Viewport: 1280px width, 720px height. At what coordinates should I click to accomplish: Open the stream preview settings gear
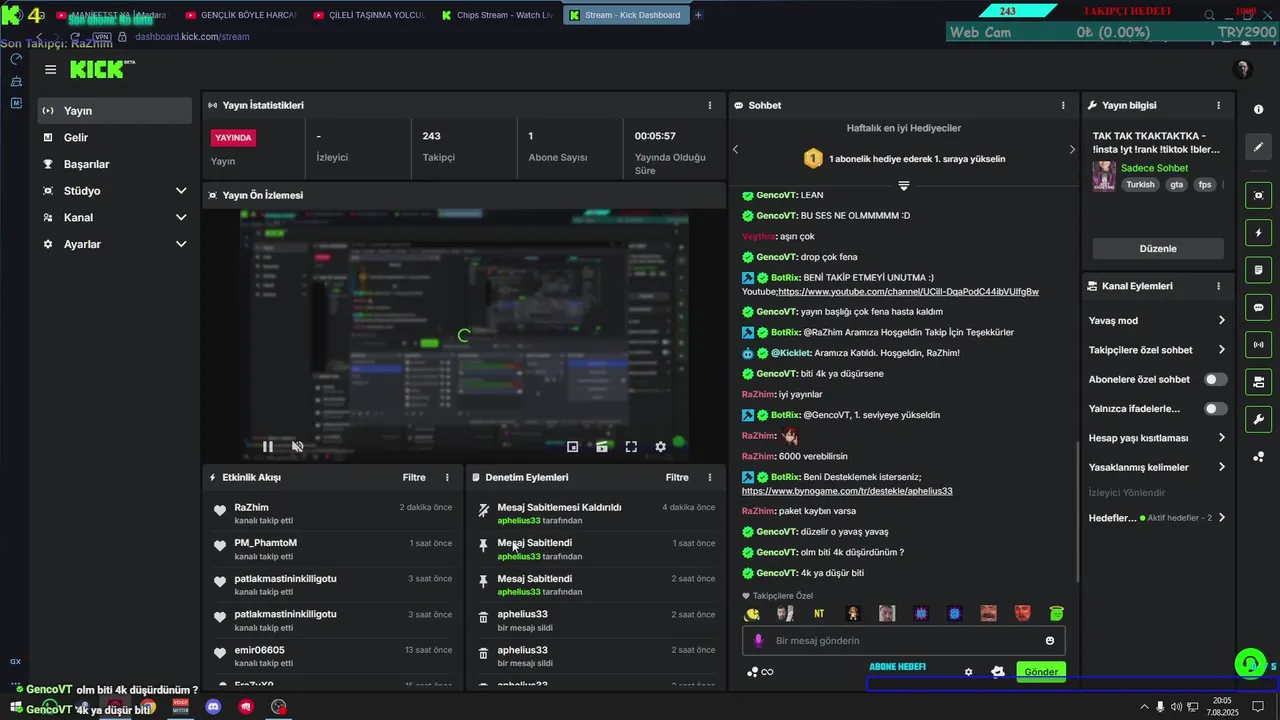pos(660,447)
